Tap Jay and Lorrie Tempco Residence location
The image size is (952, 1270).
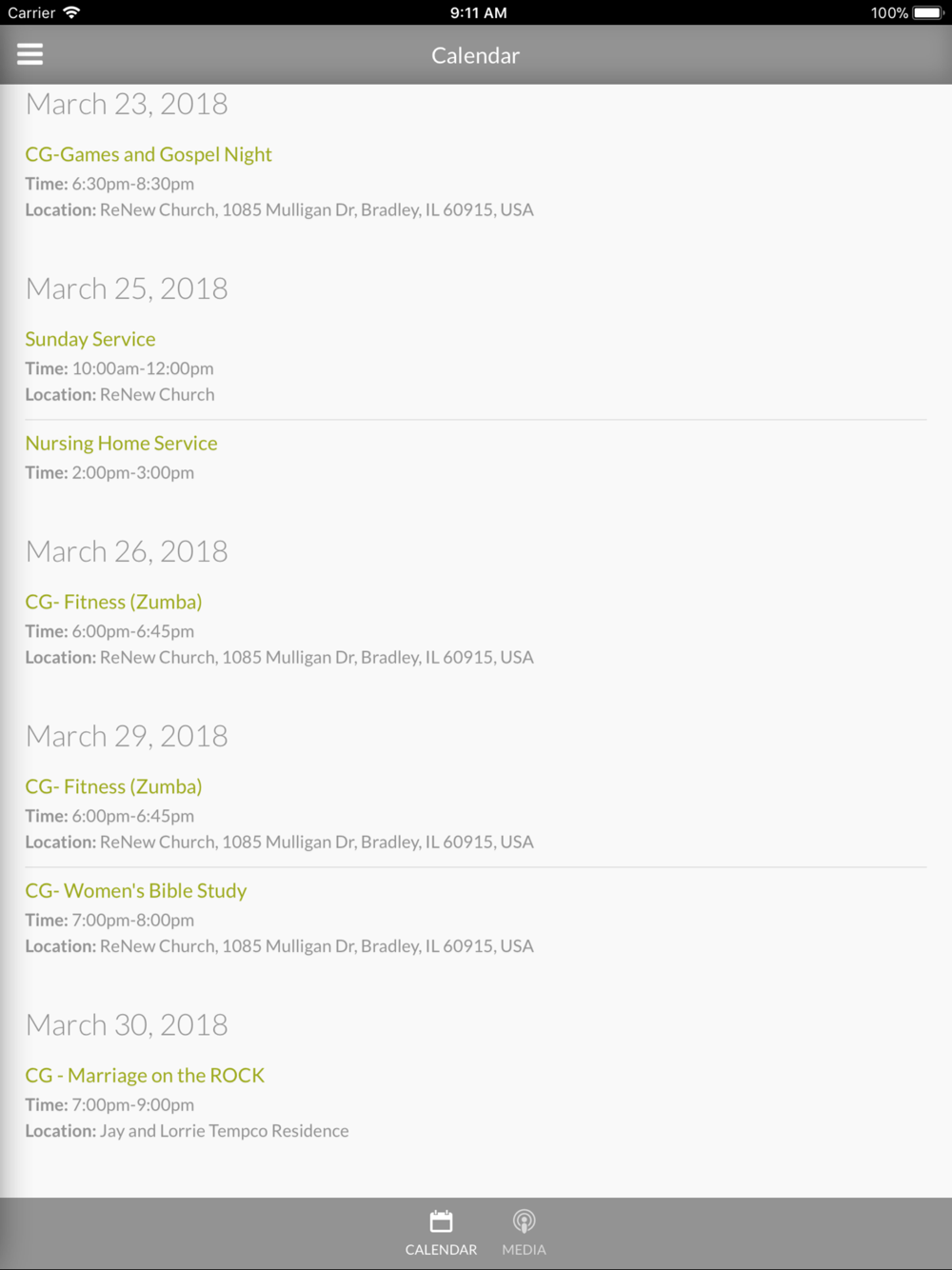click(225, 1131)
